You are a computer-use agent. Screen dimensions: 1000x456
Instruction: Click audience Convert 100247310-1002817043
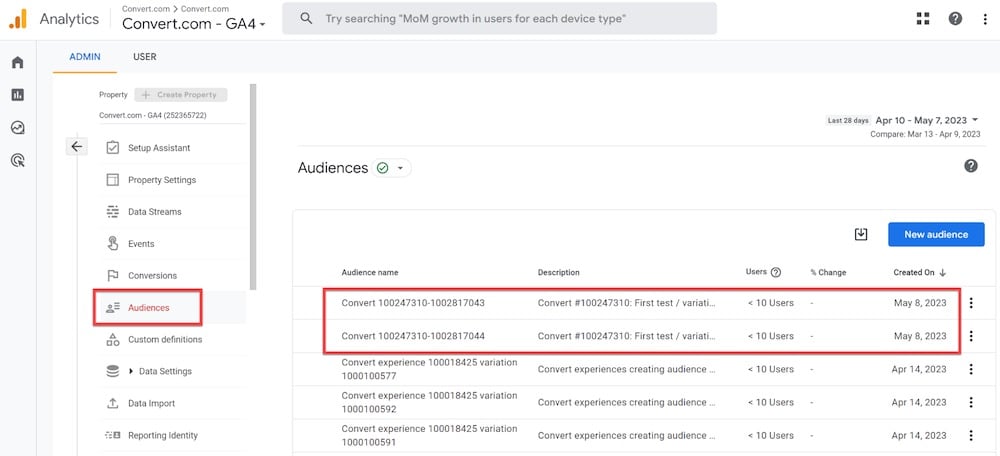tap(413, 303)
